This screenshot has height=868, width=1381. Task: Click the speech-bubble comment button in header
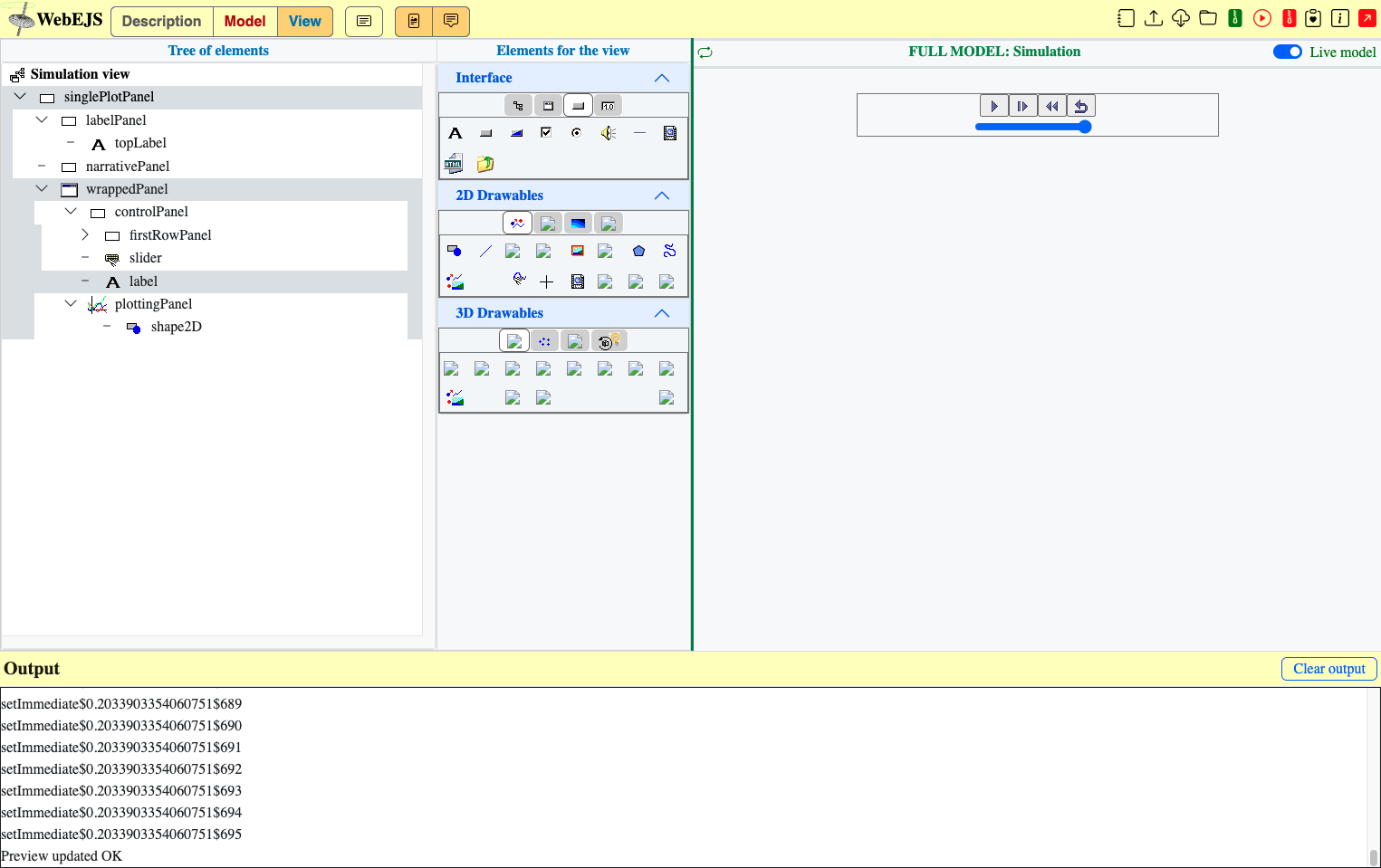click(451, 21)
